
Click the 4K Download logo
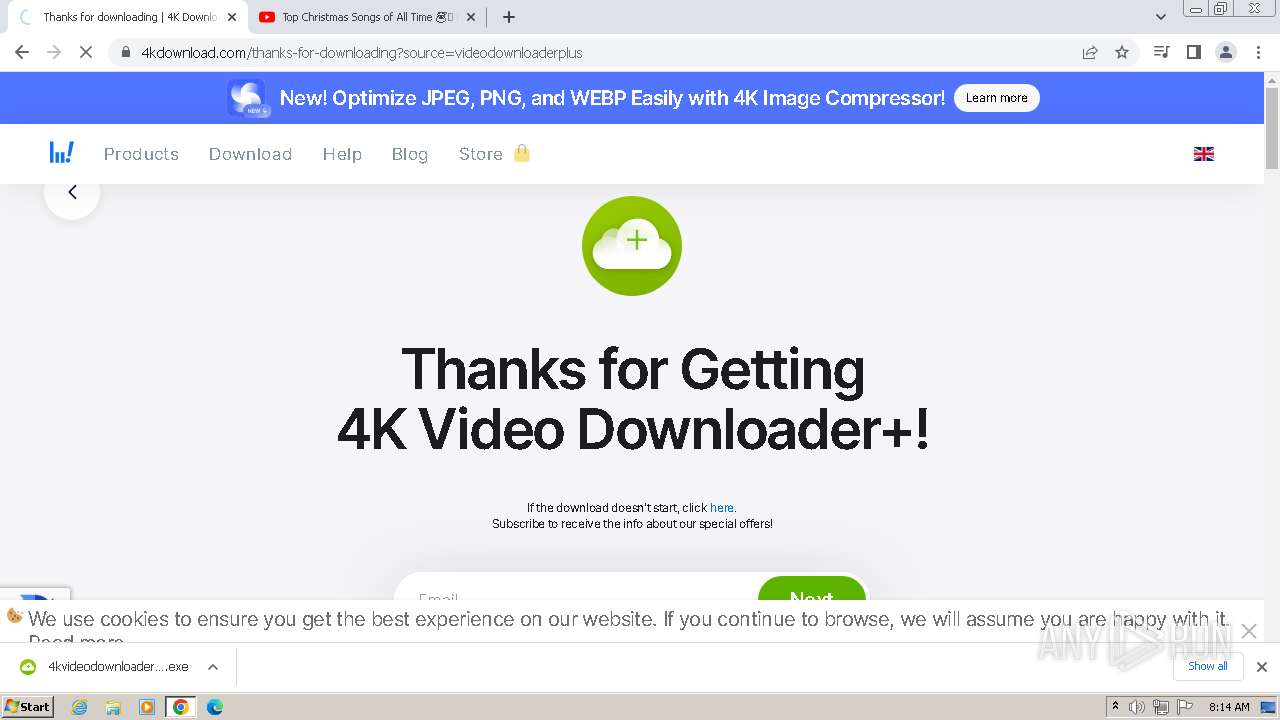(62, 153)
